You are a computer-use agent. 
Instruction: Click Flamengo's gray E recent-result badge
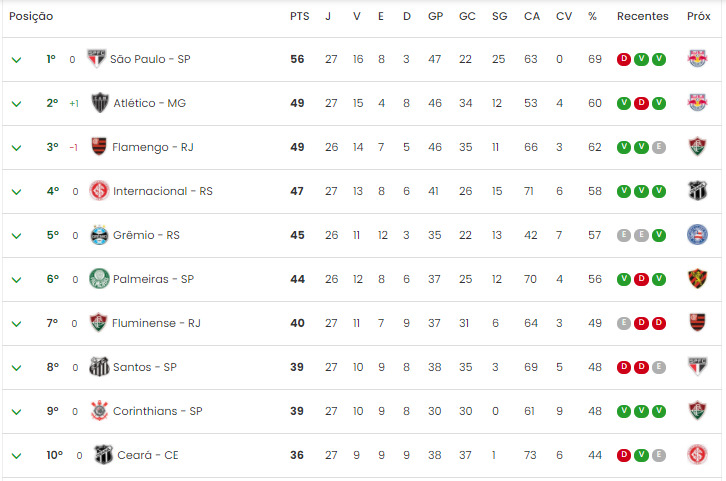[658, 147]
